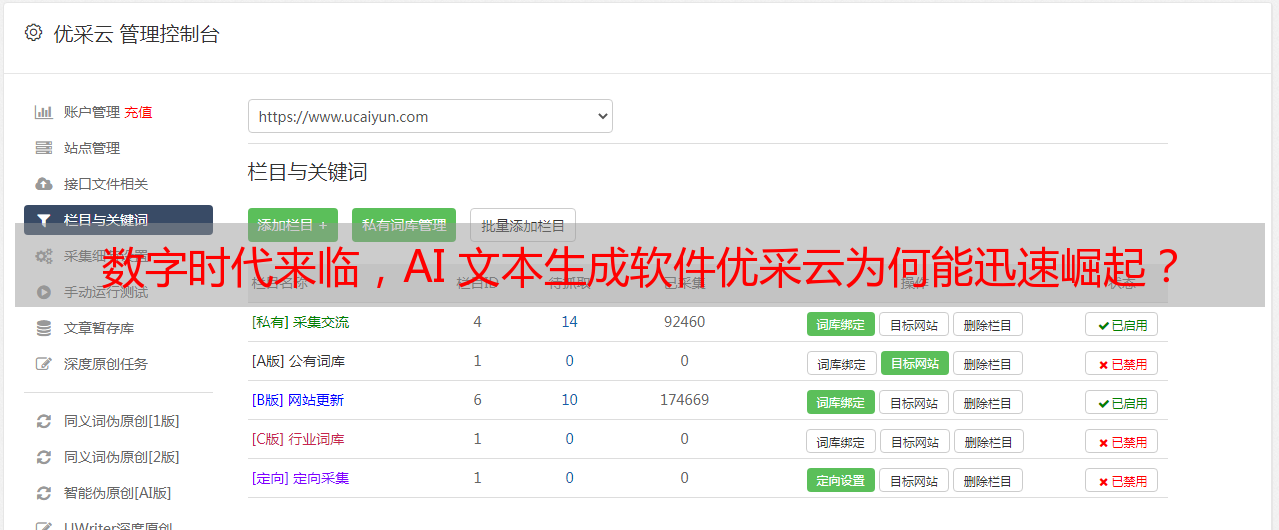Click the 批量添加栏目 button

tap(523, 225)
